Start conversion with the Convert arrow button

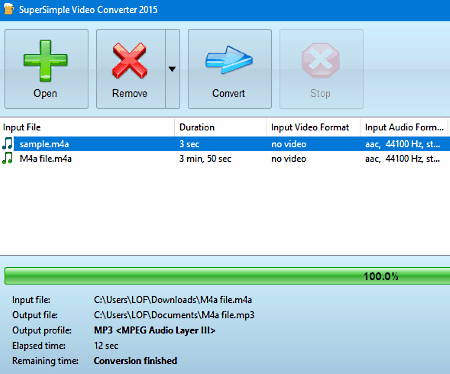point(230,69)
